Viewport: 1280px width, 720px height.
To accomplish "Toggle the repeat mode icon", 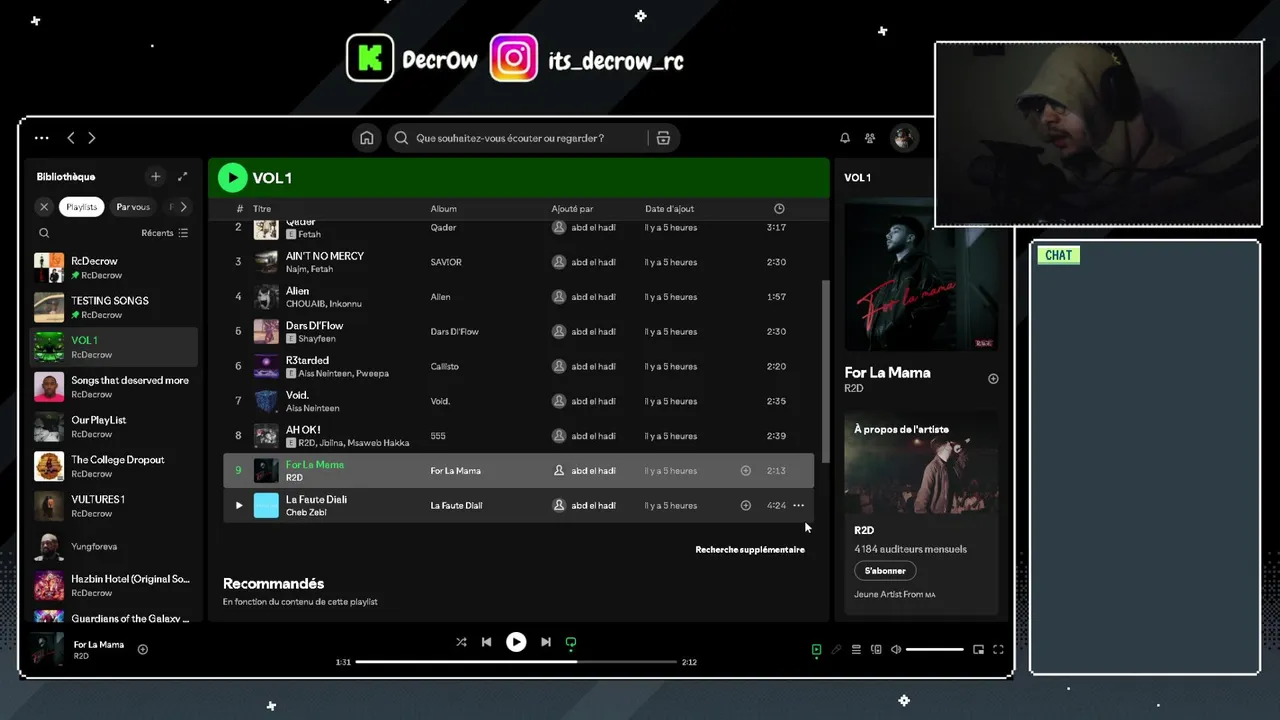I will tap(571, 642).
